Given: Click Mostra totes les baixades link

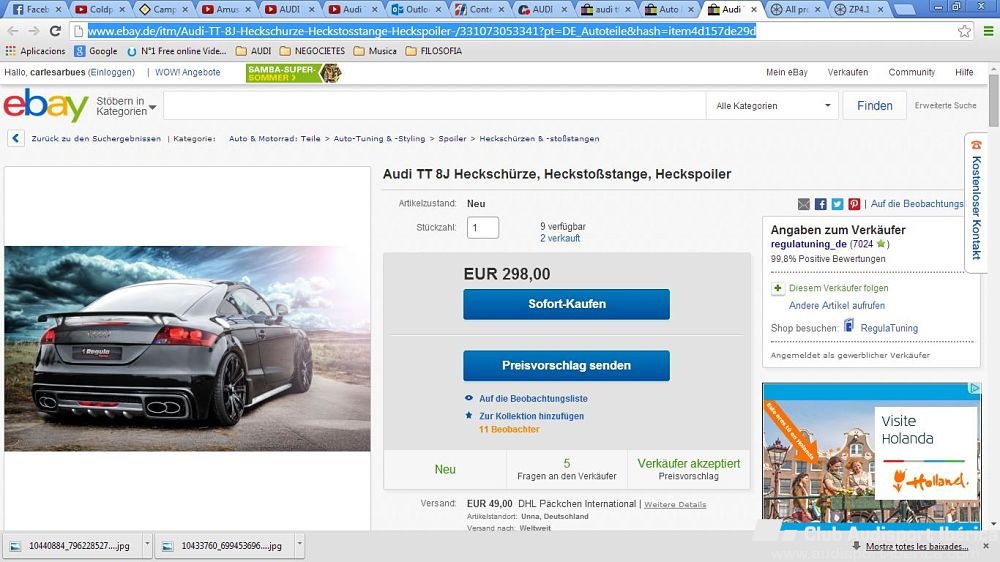Looking at the screenshot, I should (x=916, y=547).
